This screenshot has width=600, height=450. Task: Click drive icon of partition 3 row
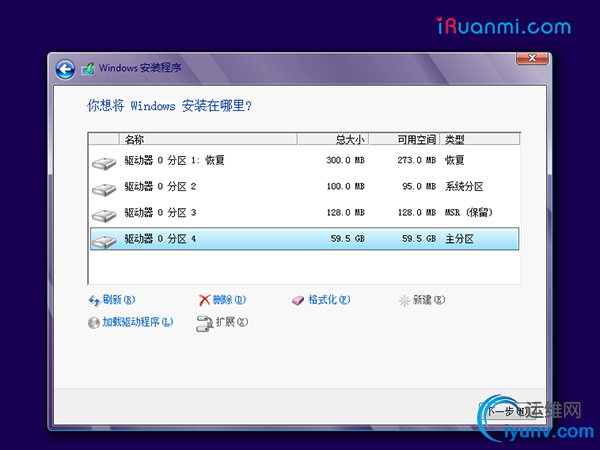pos(104,215)
